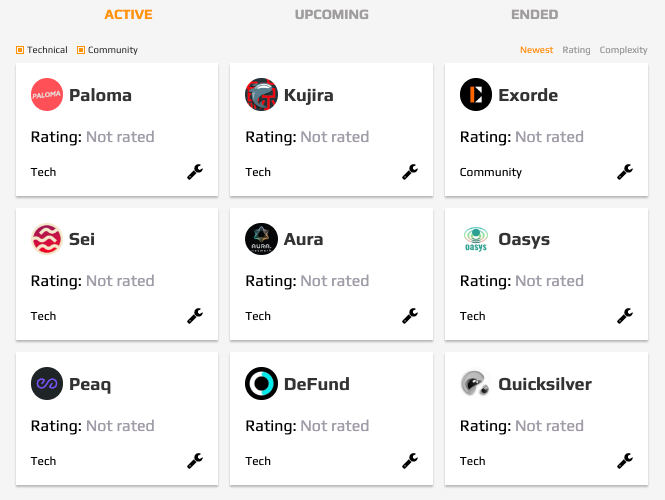Click the wrench icon on DeFund card

[410, 461]
